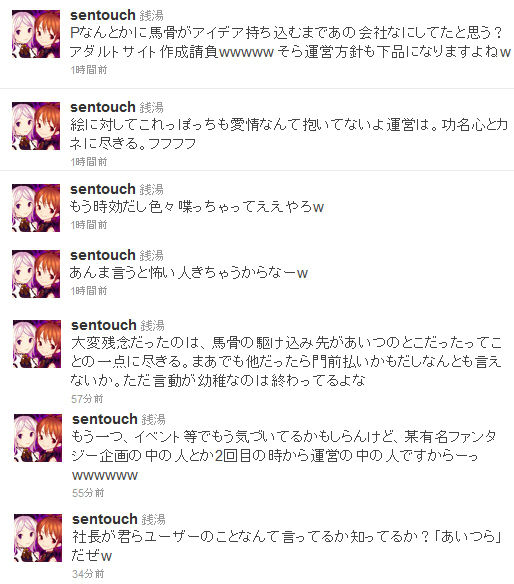Viewport: 514px width, 584px height.
Task: Click the avatar beside the 絵に対して tweet
Action: pyautogui.click(x=36, y=126)
